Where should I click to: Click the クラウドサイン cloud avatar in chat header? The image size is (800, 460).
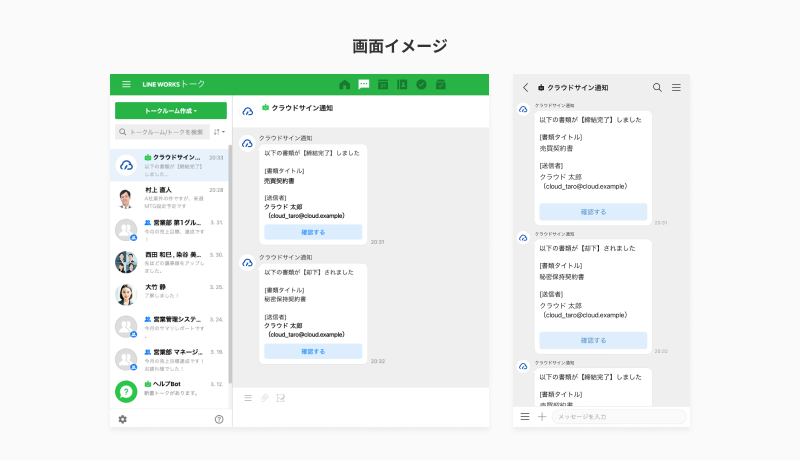[x=247, y=111]
